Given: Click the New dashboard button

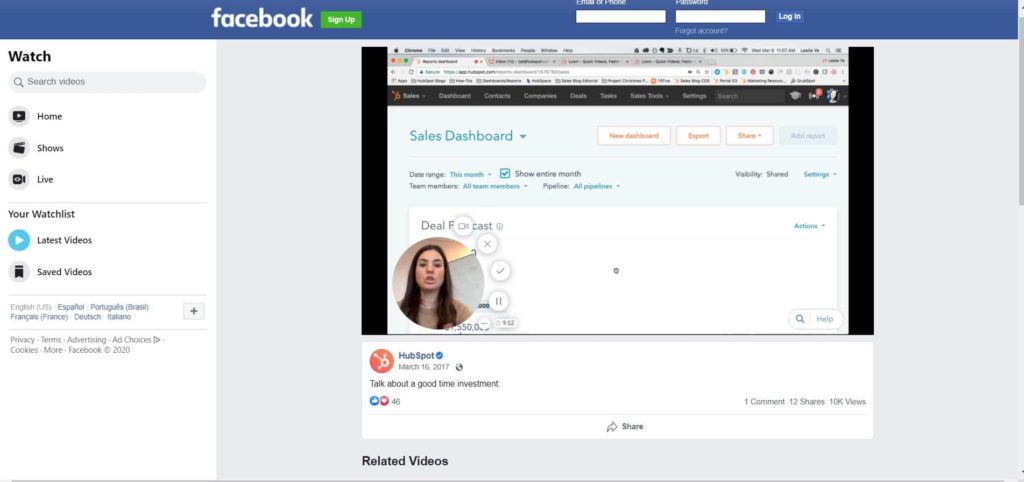Looking at the screenshot, I should tap(633, 136).
